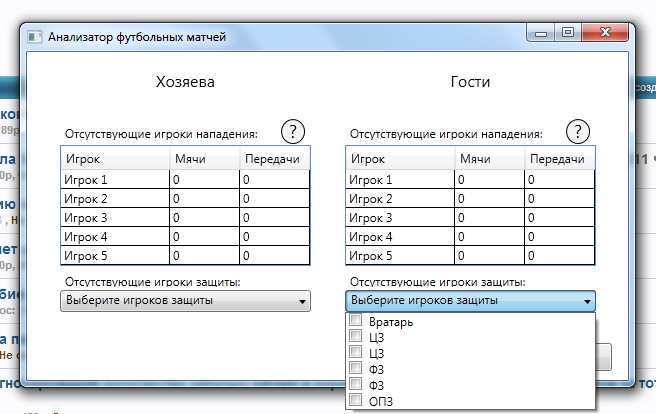Click the help question mark above the Гости table
656x414 pixels.
click(578, 131)
